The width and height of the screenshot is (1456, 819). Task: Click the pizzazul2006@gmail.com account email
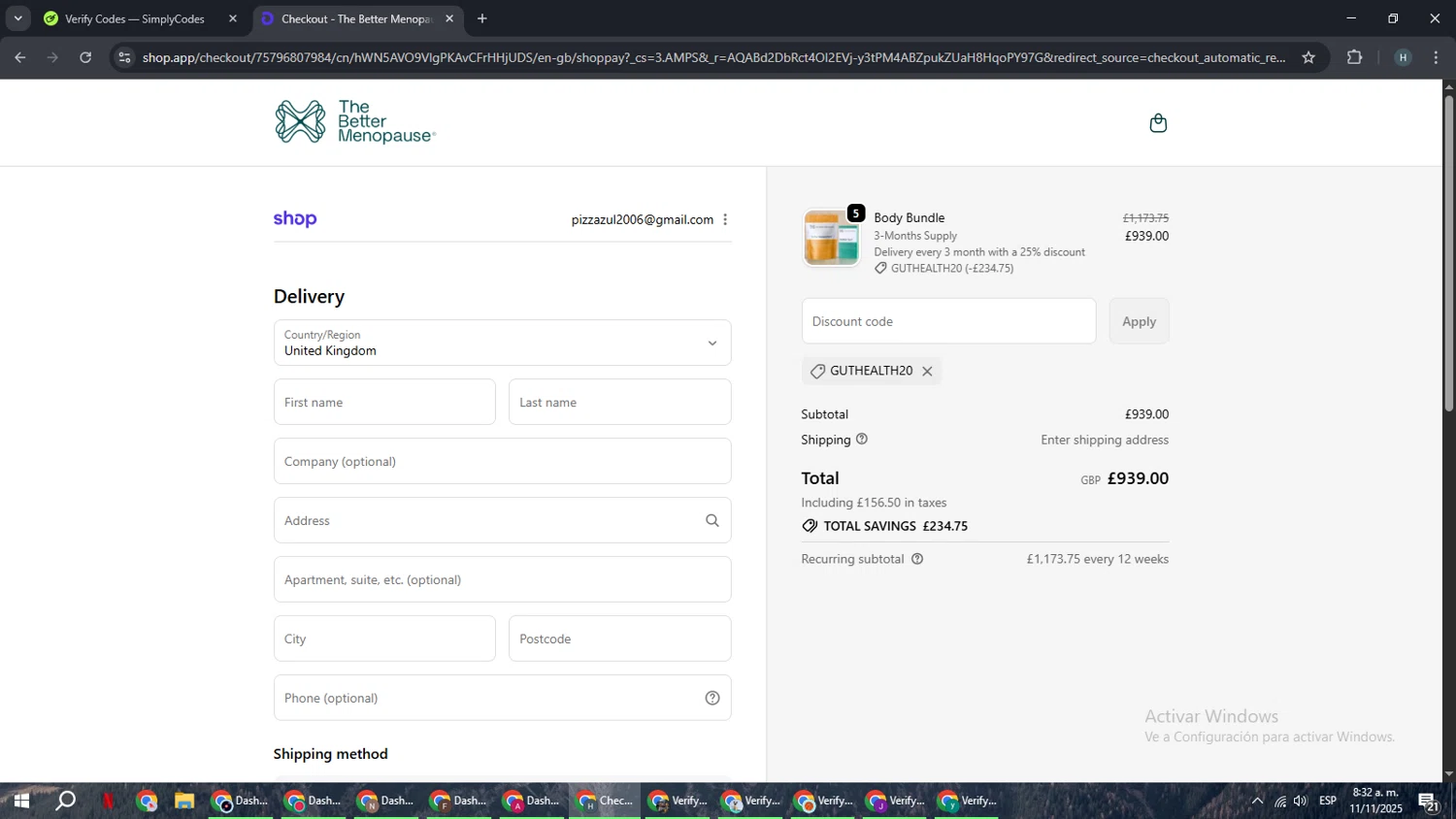(643, 219)
